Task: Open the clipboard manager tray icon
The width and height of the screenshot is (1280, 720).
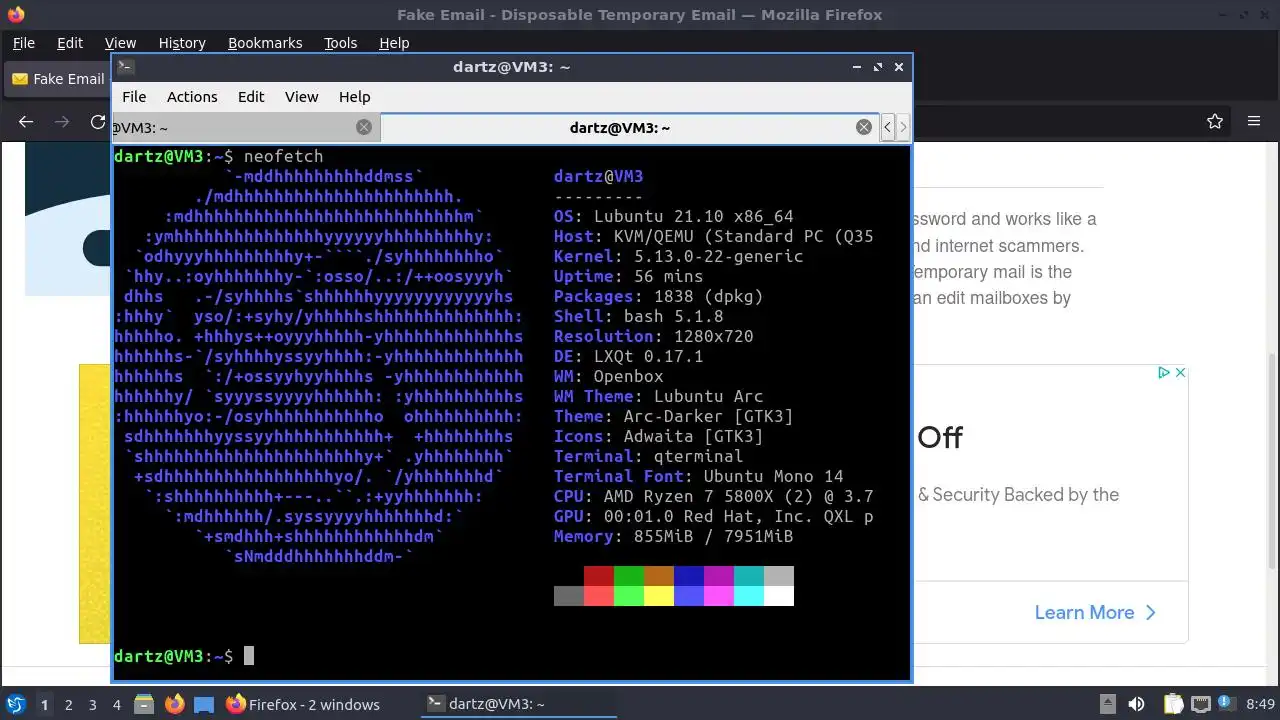Action: 1172,704
